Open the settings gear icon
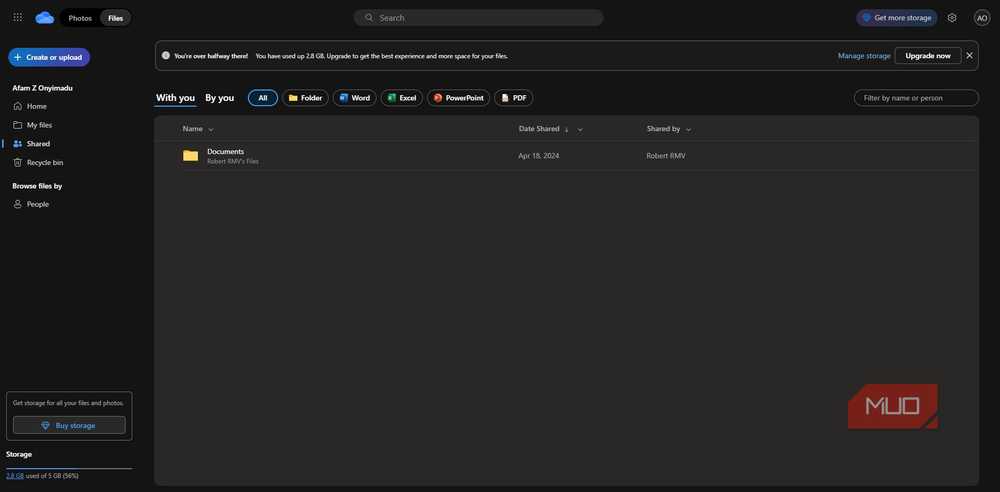The height and width of the screenshot is (492, 1000). pos(952,18)
